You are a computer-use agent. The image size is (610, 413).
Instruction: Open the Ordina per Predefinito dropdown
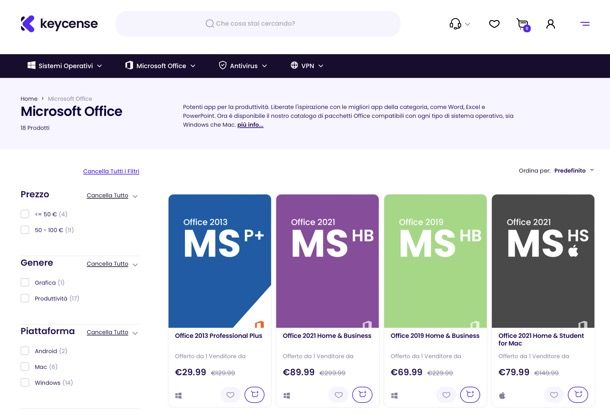pyautogui.click(x=574, y=170)
